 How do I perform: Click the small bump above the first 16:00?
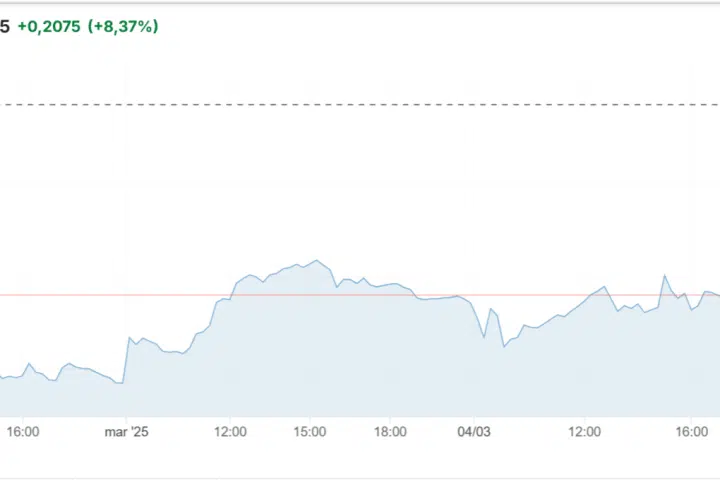pos(28,364)
